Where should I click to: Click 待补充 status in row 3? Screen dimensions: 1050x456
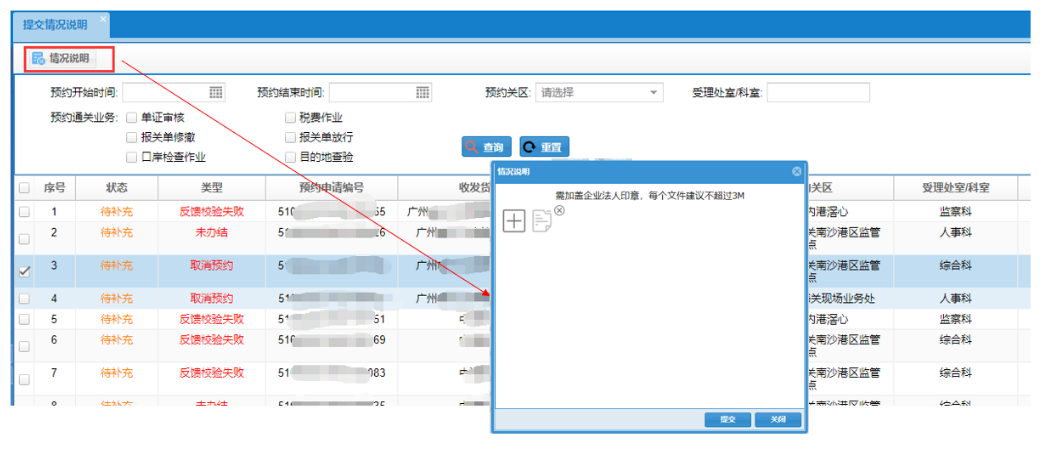coord(117,265)
